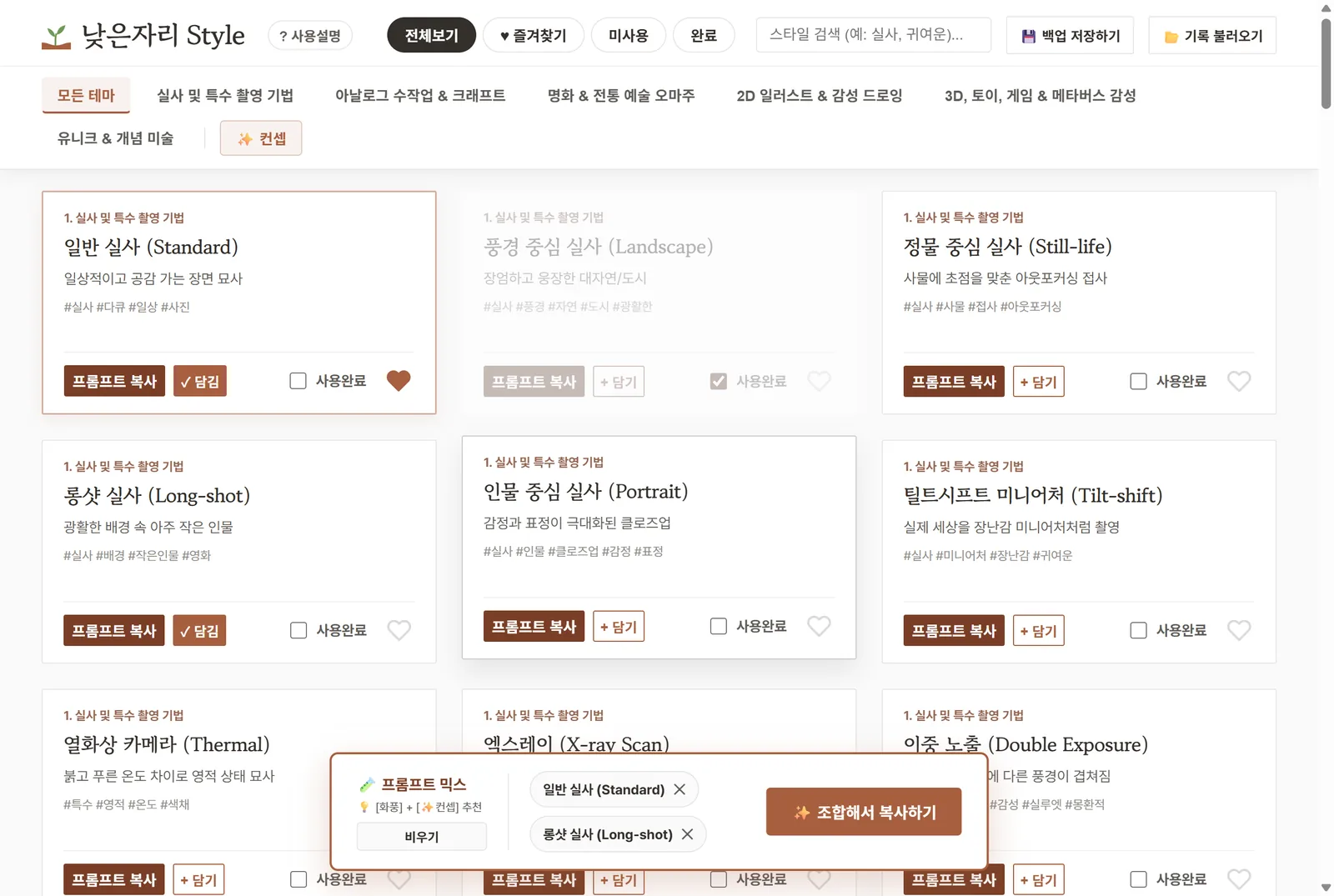Favorite the 일반 실사 (Standard) heart icon

(399, 381)
